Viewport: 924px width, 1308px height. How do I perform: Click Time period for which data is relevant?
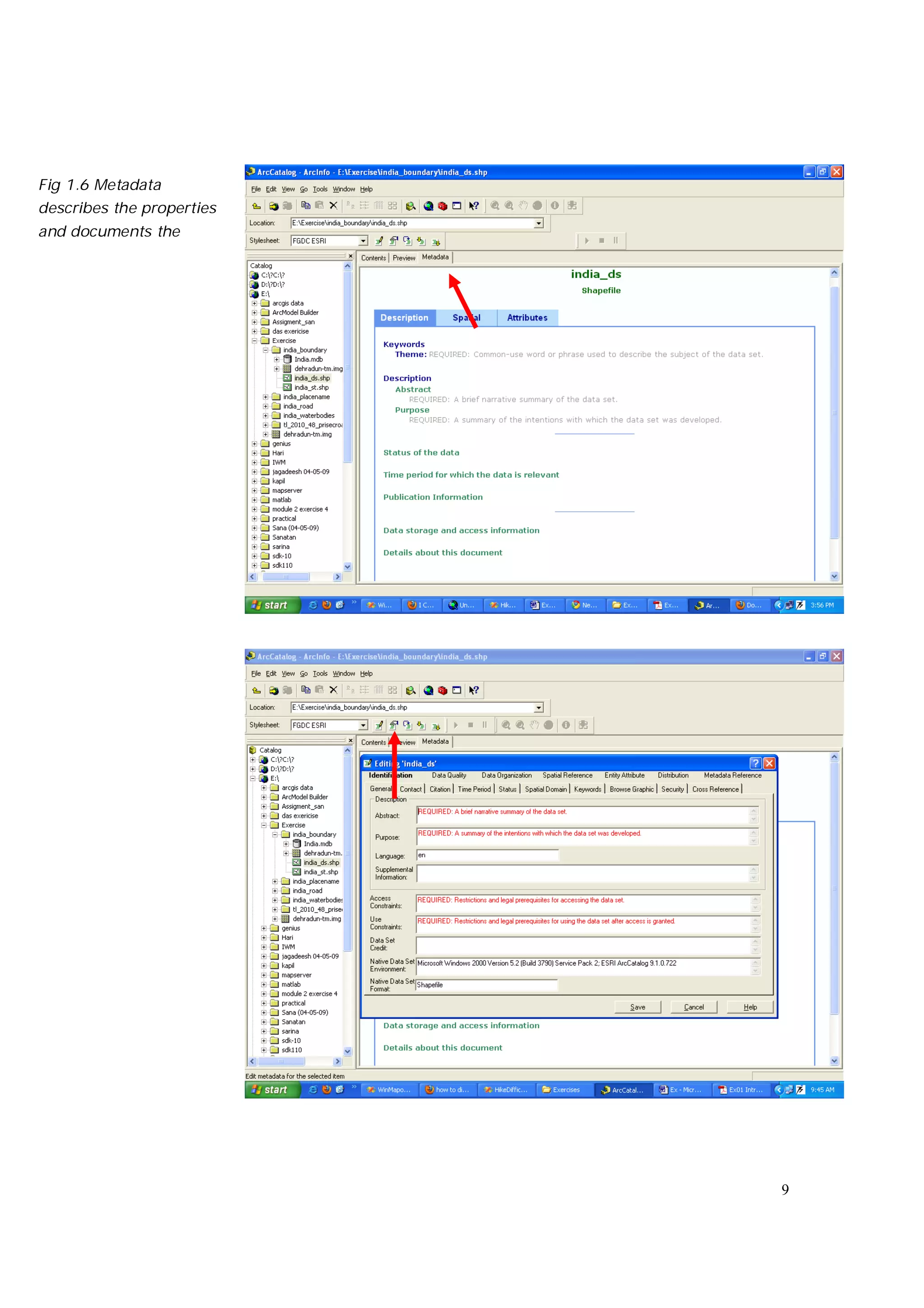click(471, 475)
